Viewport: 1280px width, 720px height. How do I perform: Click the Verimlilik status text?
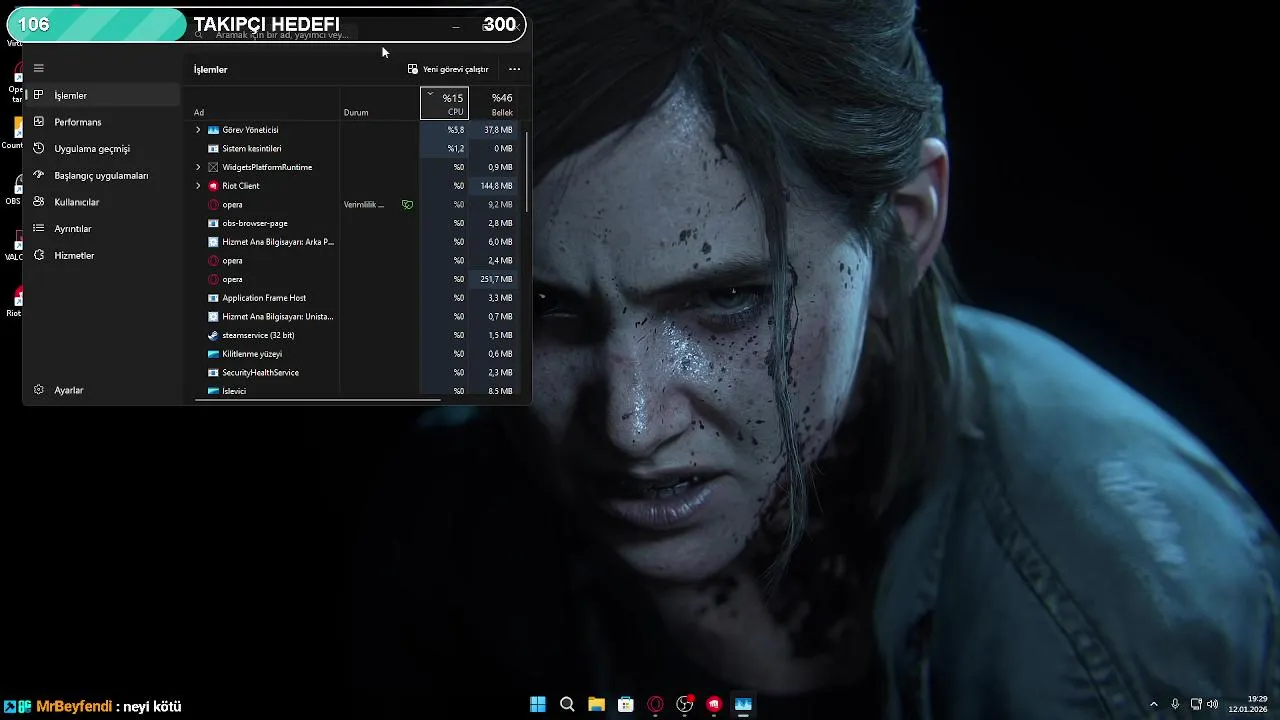tap(364, 204)
